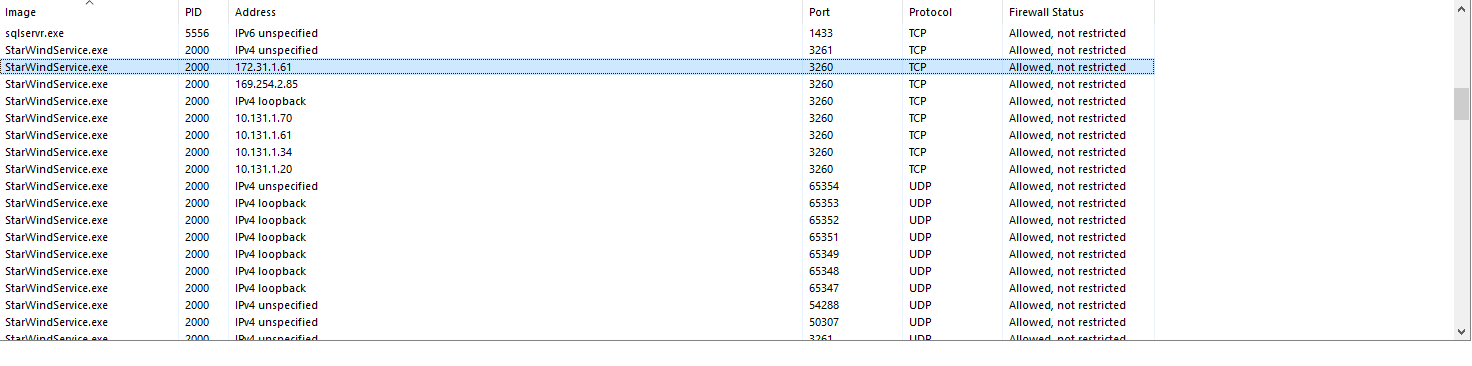The height and width of the screenshot is (366, 1472).
Task: Click StarWindService.exe image cell for 10.131.1.70 row
Action: click(56, 118)
